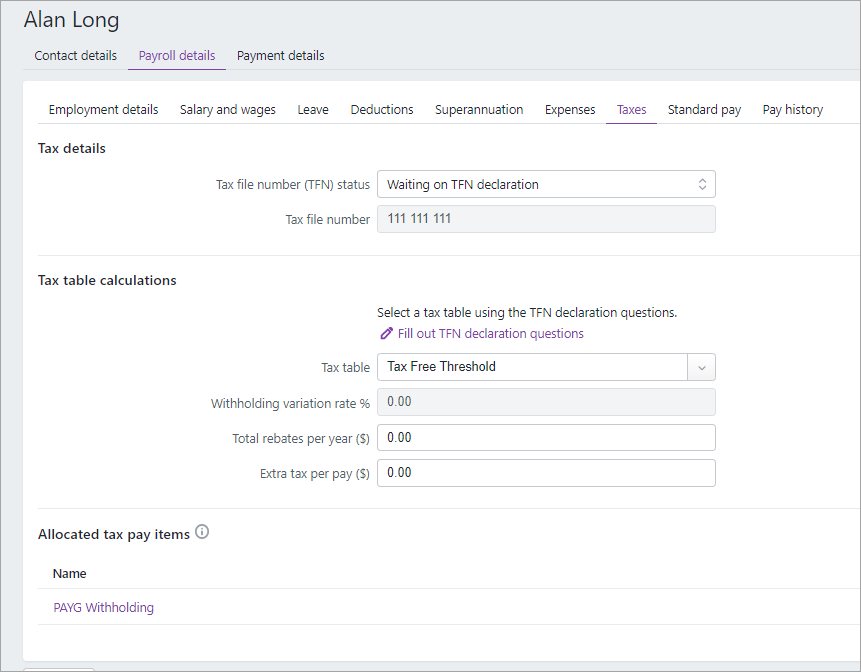The image size is (861, 672).
Task: Switch to the Payment details tab
Action: pos(280,55)
